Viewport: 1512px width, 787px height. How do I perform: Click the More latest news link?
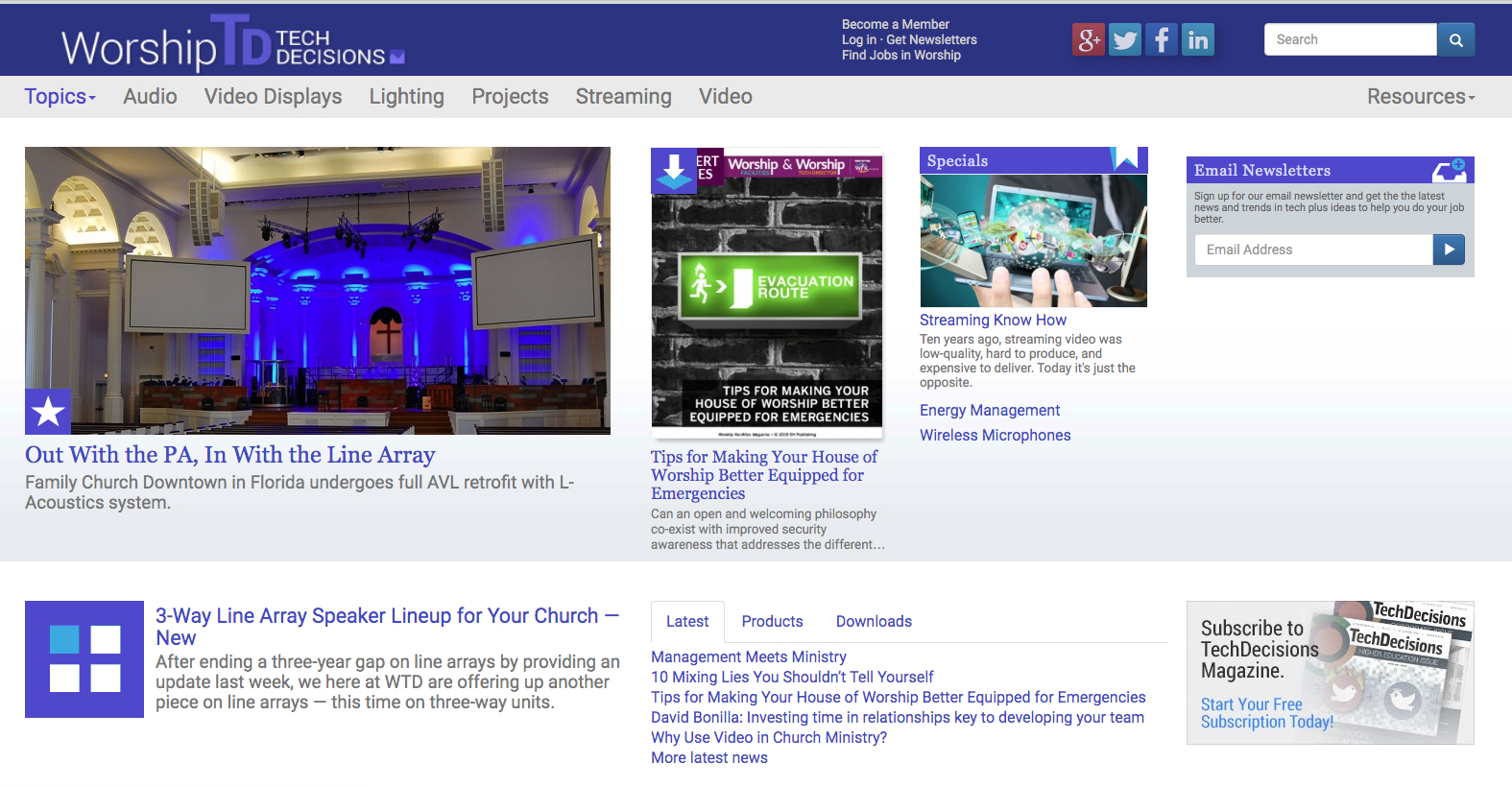pos(708,758)
